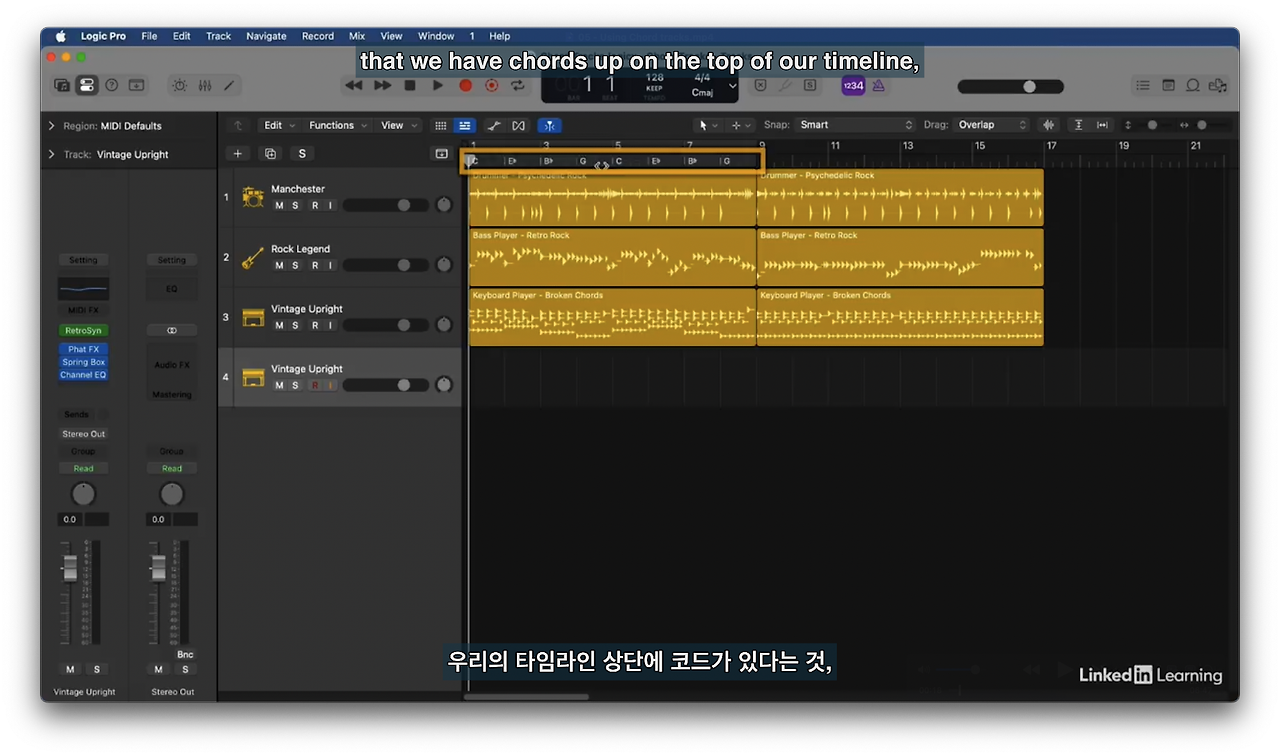Click the Rock Legend bass guitar icon

(x=253, y=257)
